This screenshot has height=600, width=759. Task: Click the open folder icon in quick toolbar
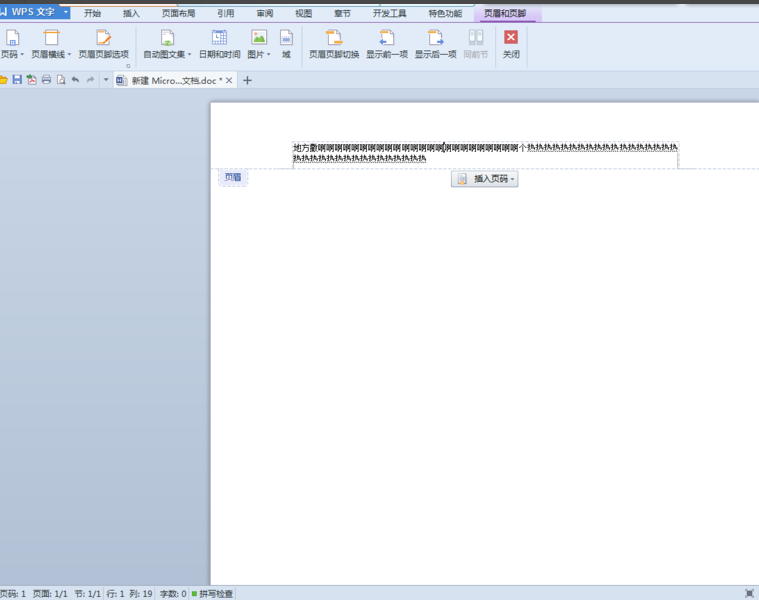[x=3, y=80]
